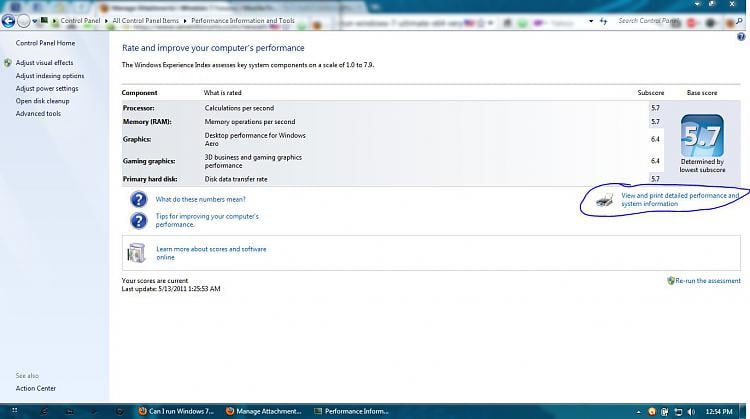Click the software box icon beside Learn more
Image resolution: width=750 pixels, height=419 pixels.
click(x=136, y=253)
